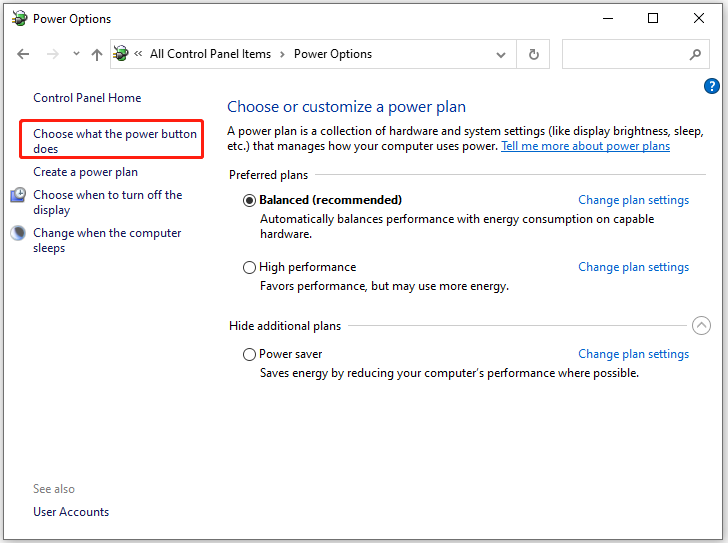
Task: Click the Back navigation arrow
Action: point(23,54)
